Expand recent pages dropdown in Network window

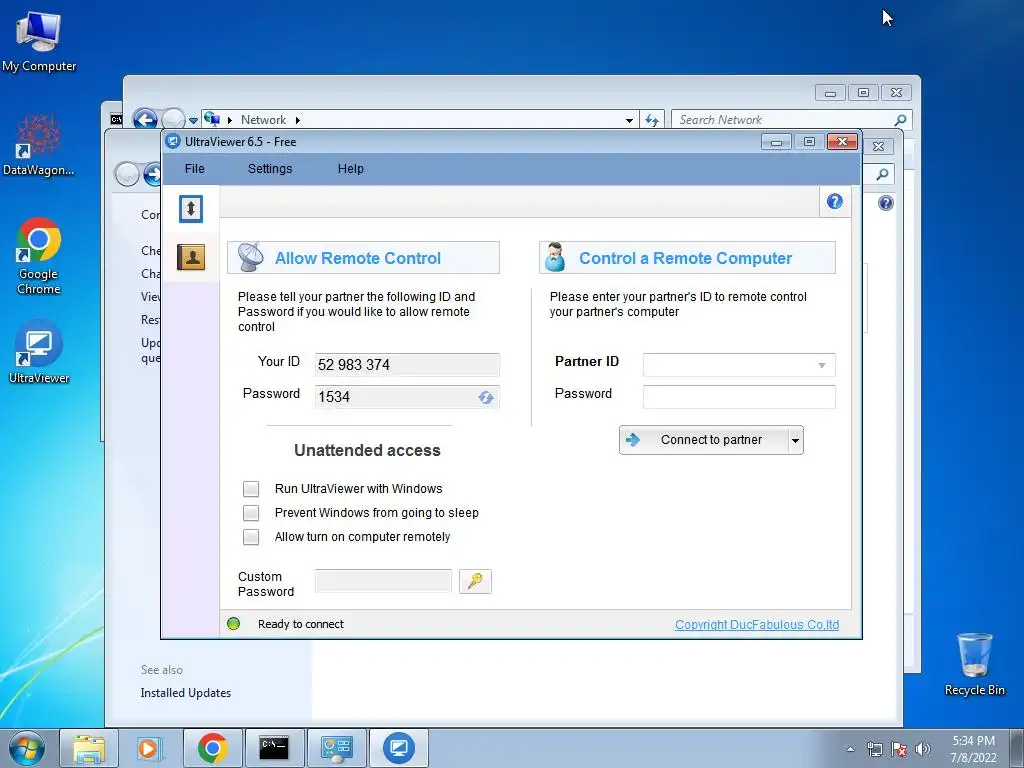193,121
